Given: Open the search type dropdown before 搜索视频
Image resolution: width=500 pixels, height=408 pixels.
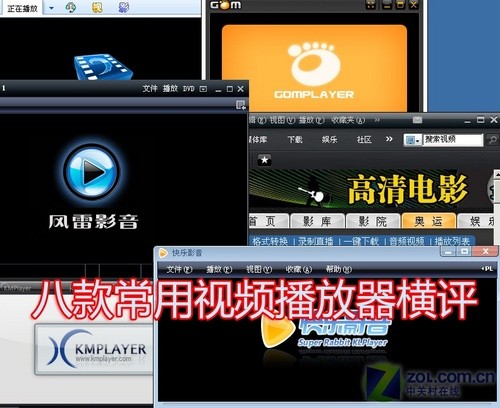Looking at the screenshot, I should (x=412, y=140).
